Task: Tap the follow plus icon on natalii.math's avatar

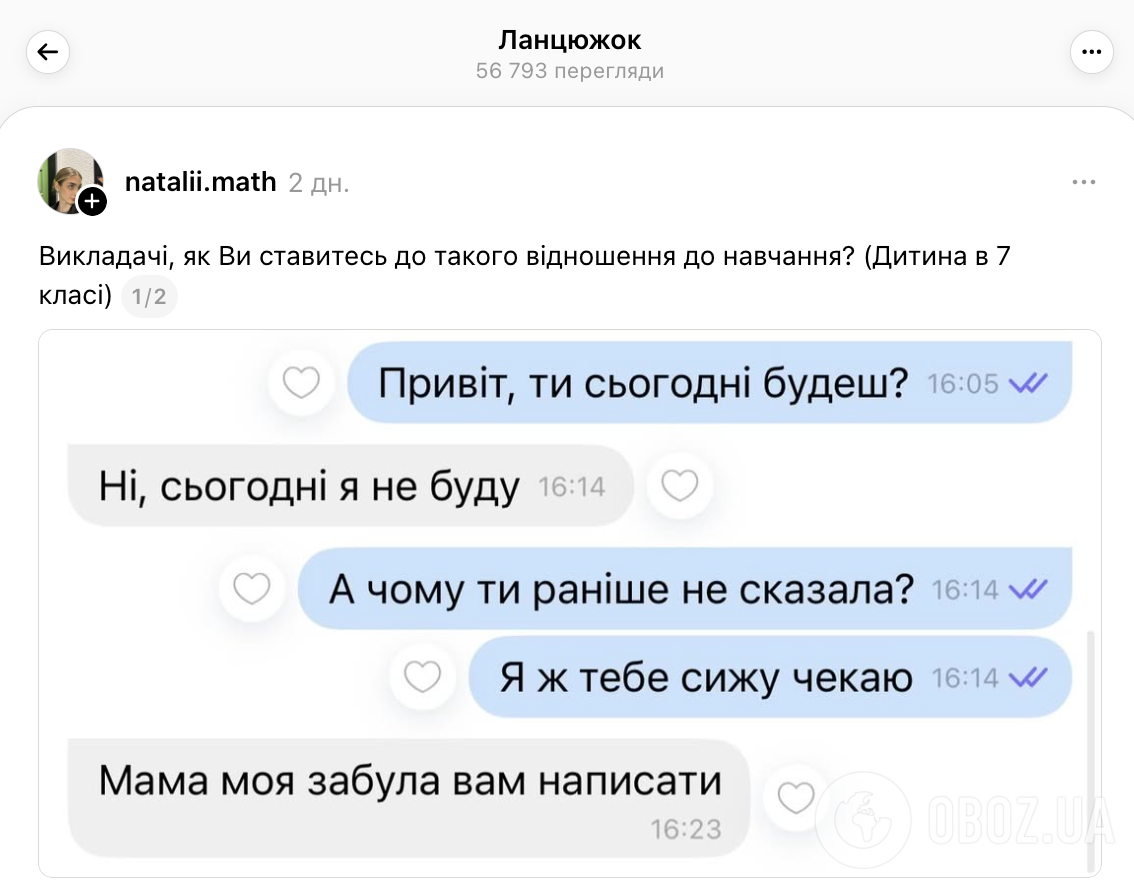Action: coord(93,202)
